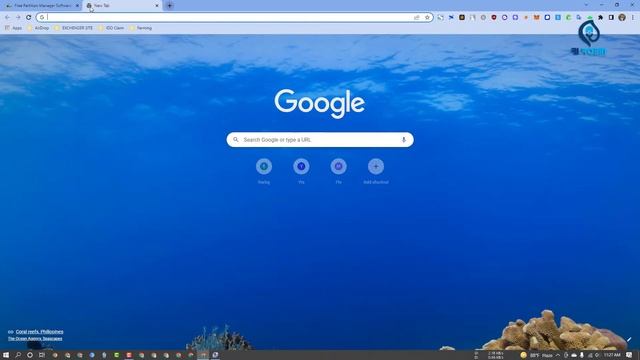
Task: Open the red shield extension
Action: point(494,17)
